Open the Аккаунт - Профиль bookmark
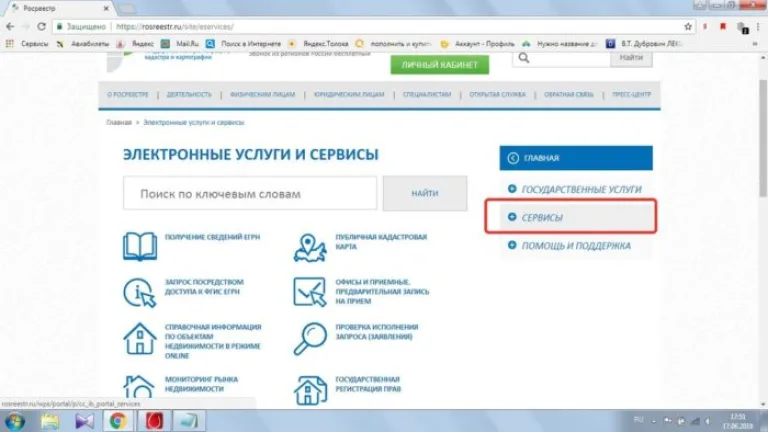The width and height of the screenshot is (768, 432). click(x=478, y=44)
